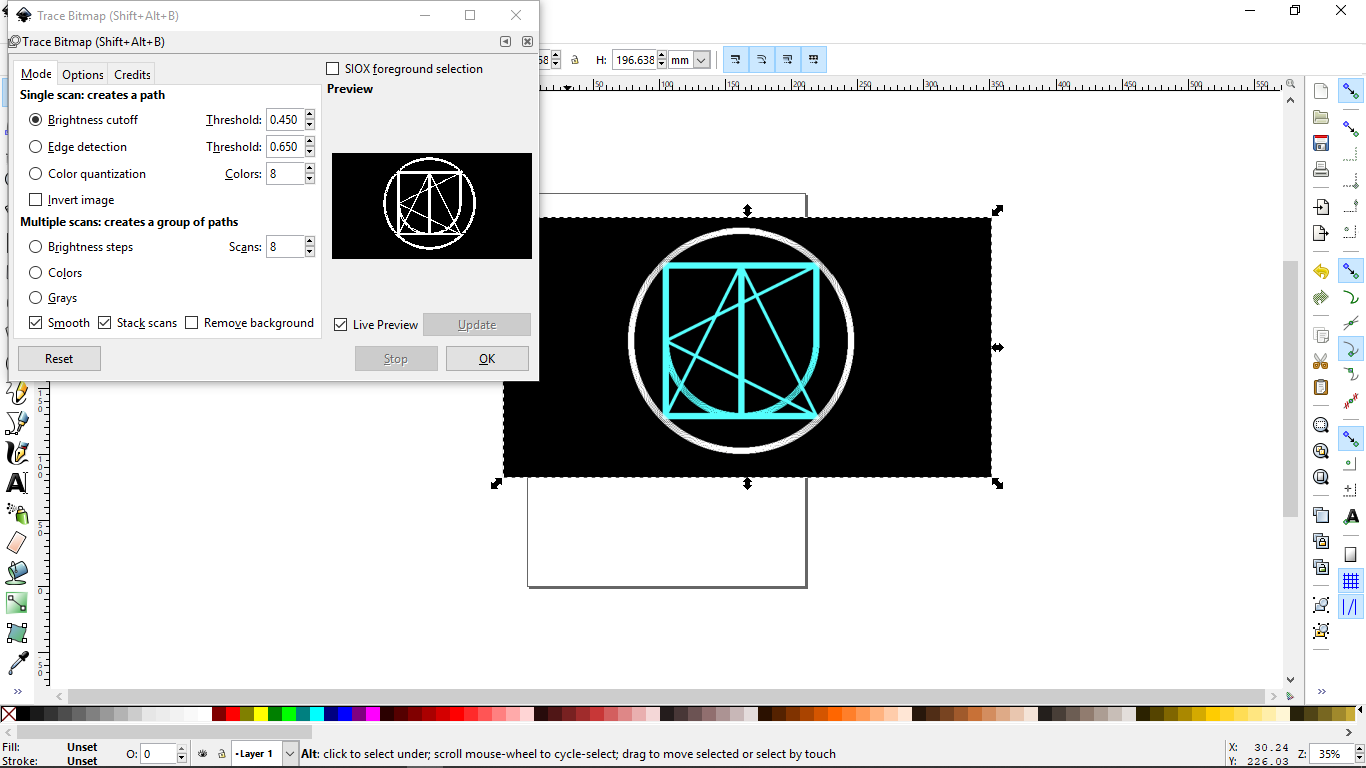The image size is (1366, 768).
Task: Click the Scans number field
Action: pyautogui.click(x=285, y=247)
